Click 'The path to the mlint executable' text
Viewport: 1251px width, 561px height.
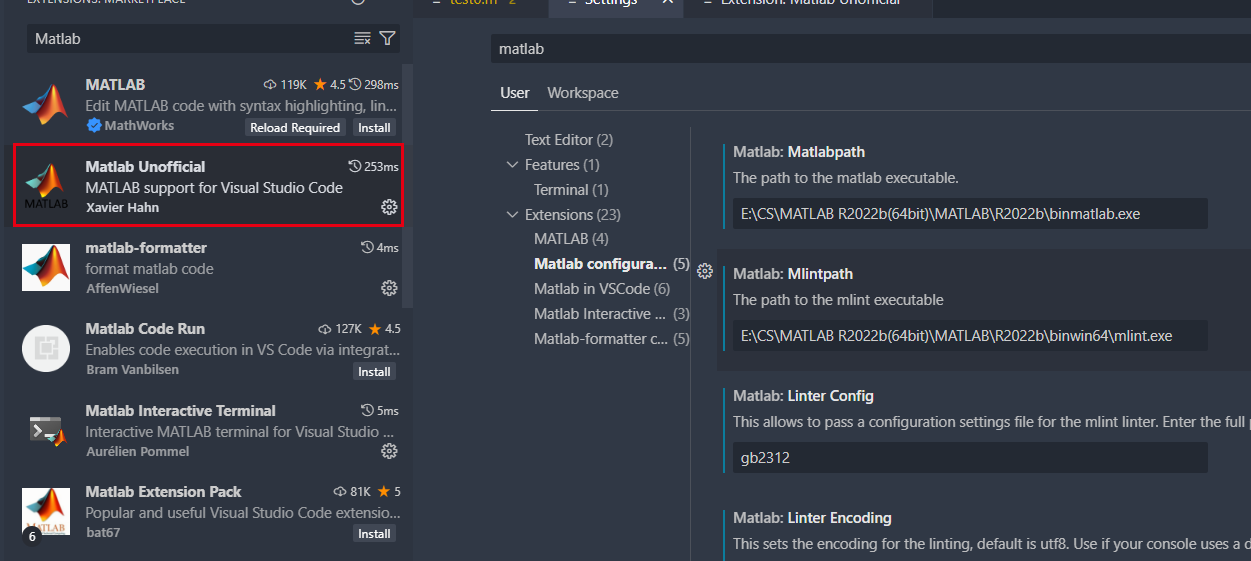[x=838, y=300]
